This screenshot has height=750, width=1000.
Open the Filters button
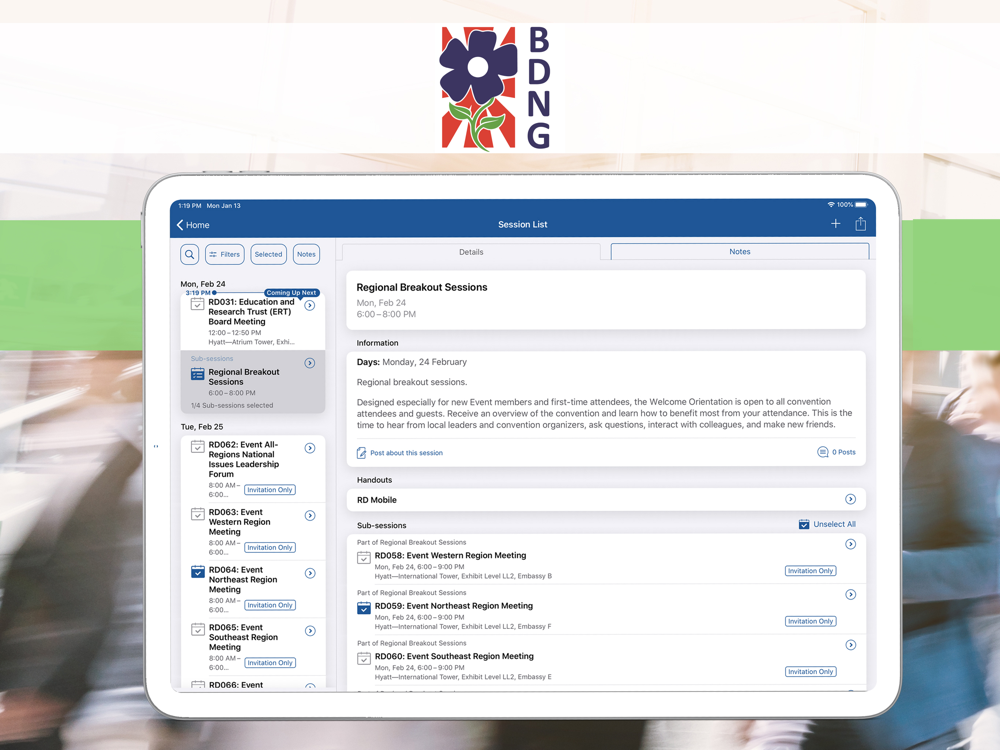point(224,254)
